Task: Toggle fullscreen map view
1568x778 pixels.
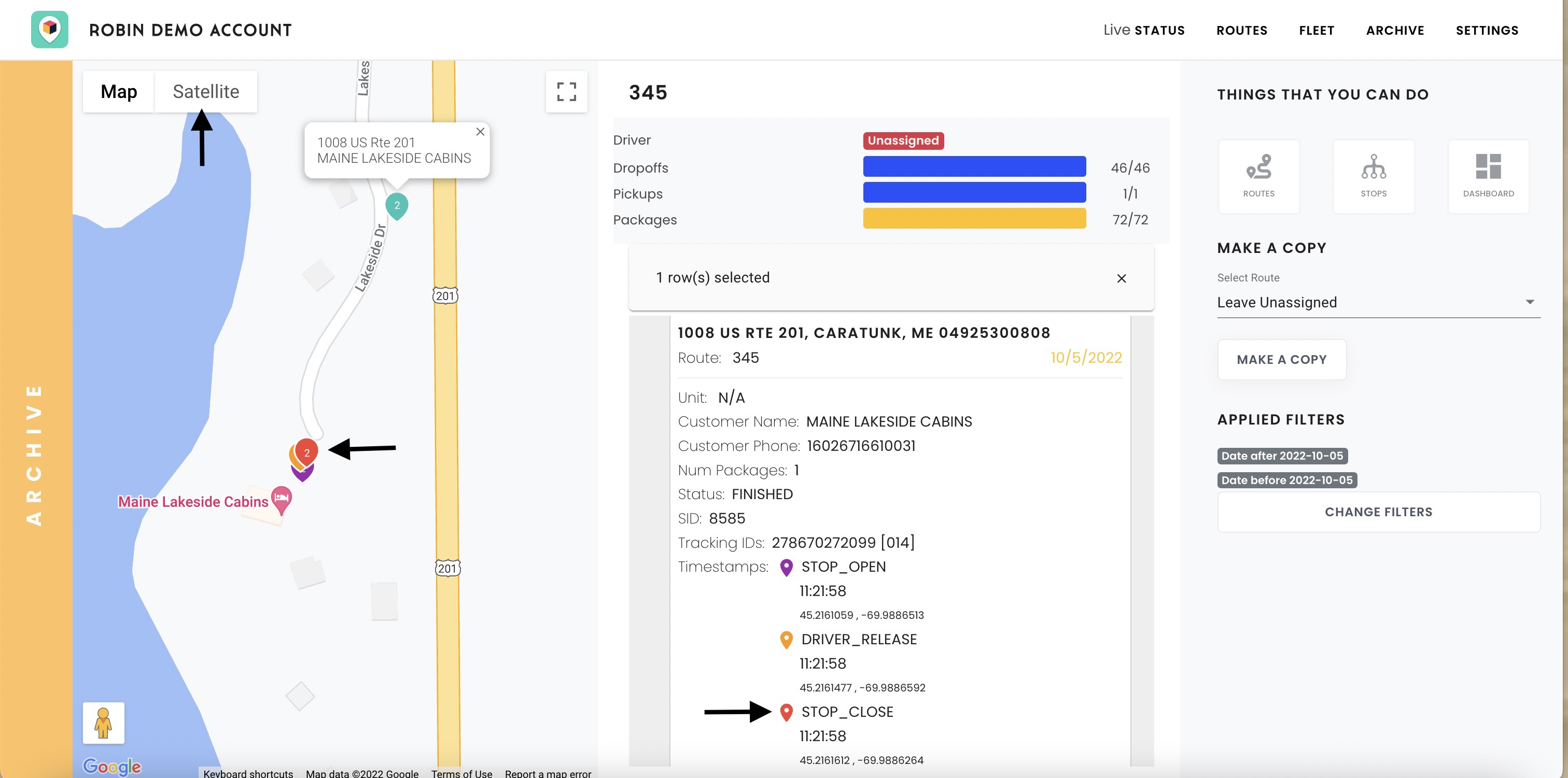Action: coord(566,92)
